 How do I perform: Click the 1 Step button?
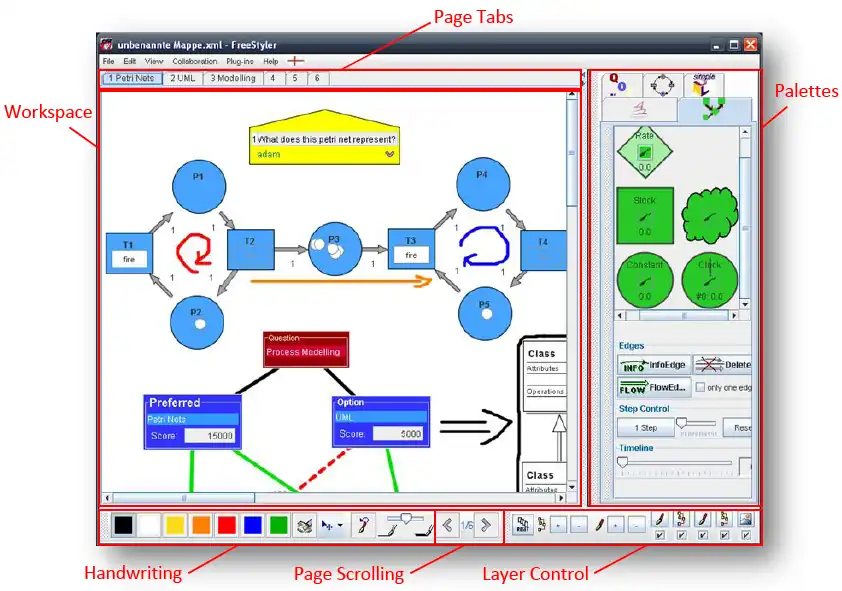tap(645, 427)
